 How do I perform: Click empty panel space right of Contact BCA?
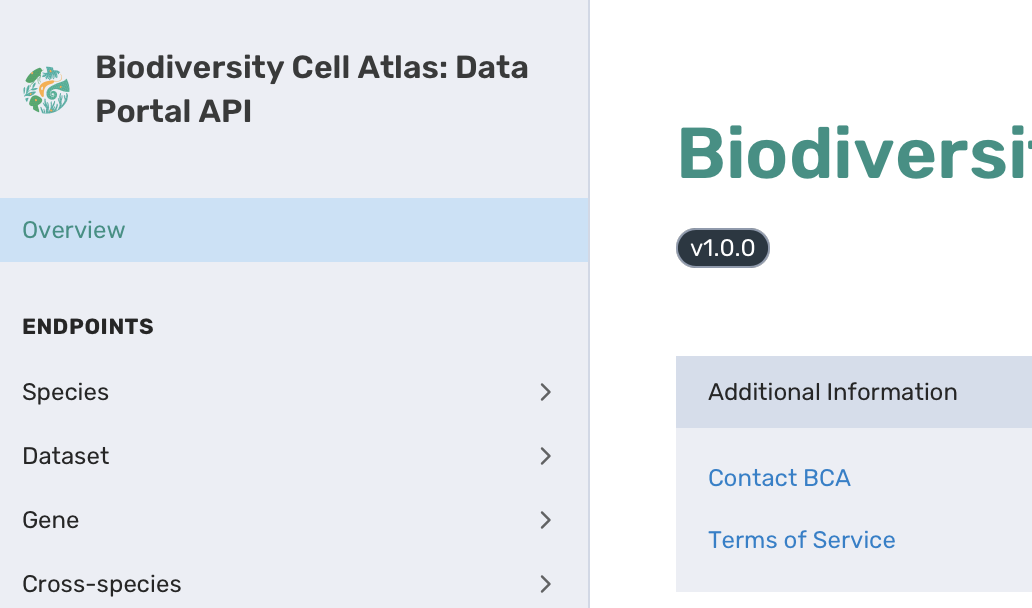950,478
